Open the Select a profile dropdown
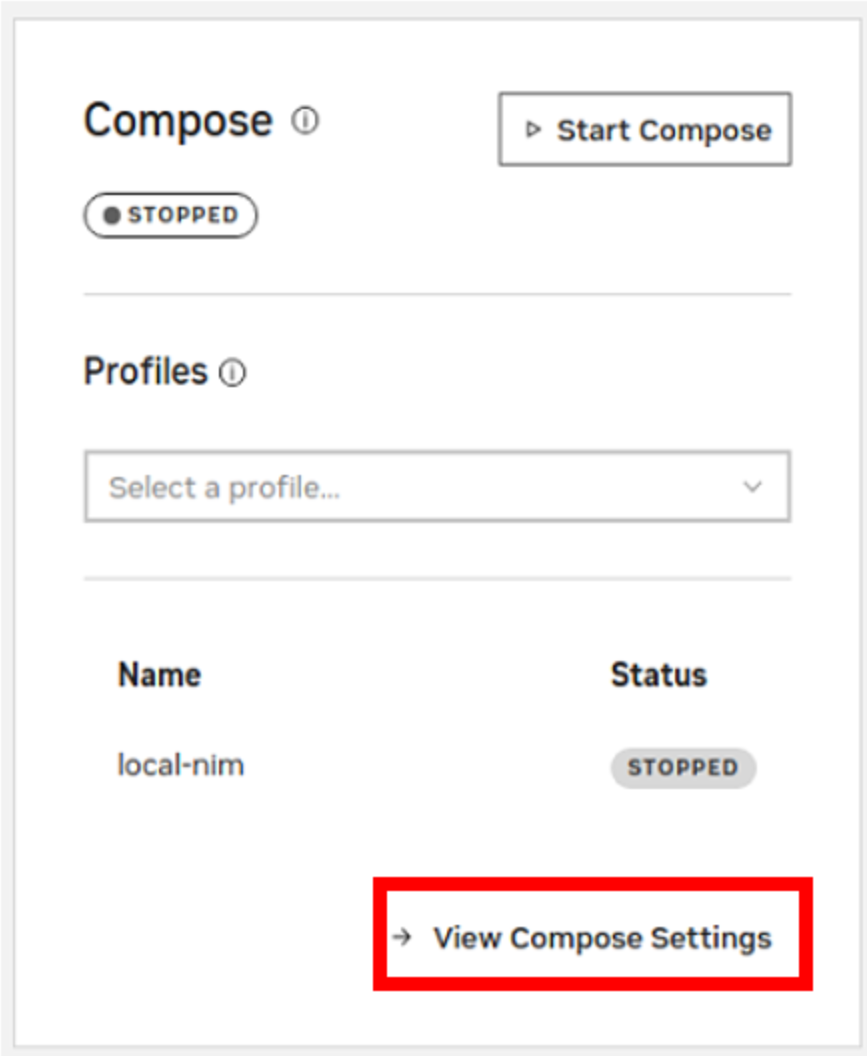The image size is (867, 1056). coord(437,487)
